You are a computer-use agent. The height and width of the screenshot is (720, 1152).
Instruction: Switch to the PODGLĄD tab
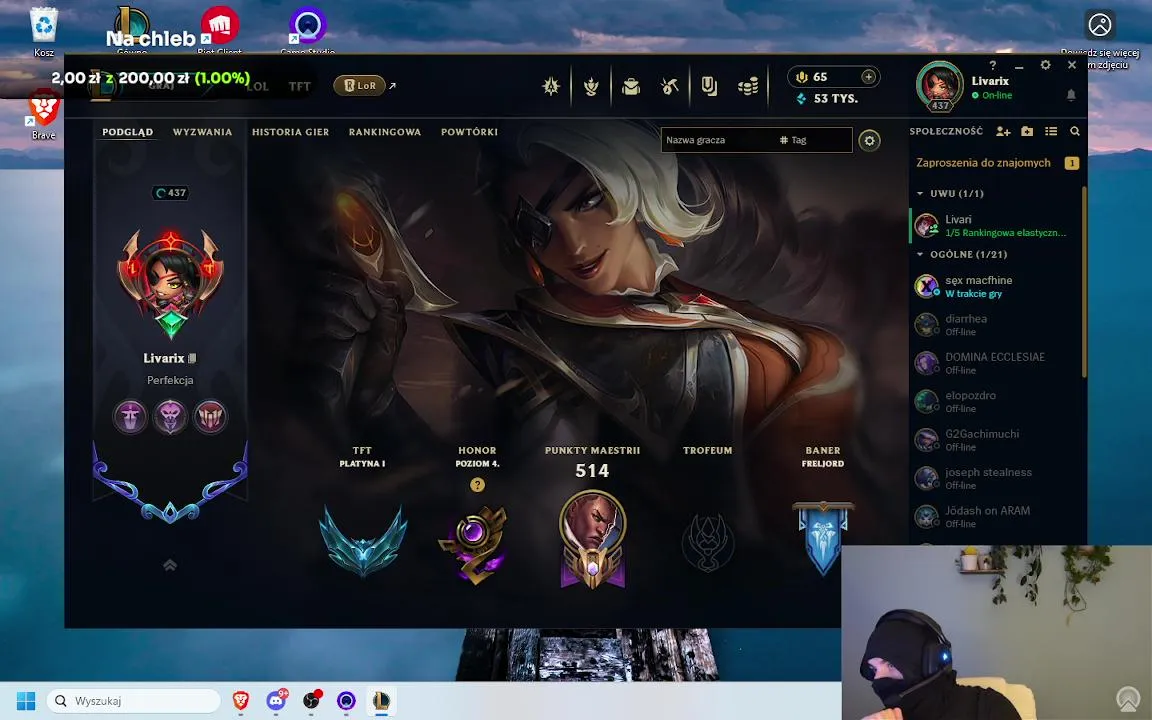[128, 132]
